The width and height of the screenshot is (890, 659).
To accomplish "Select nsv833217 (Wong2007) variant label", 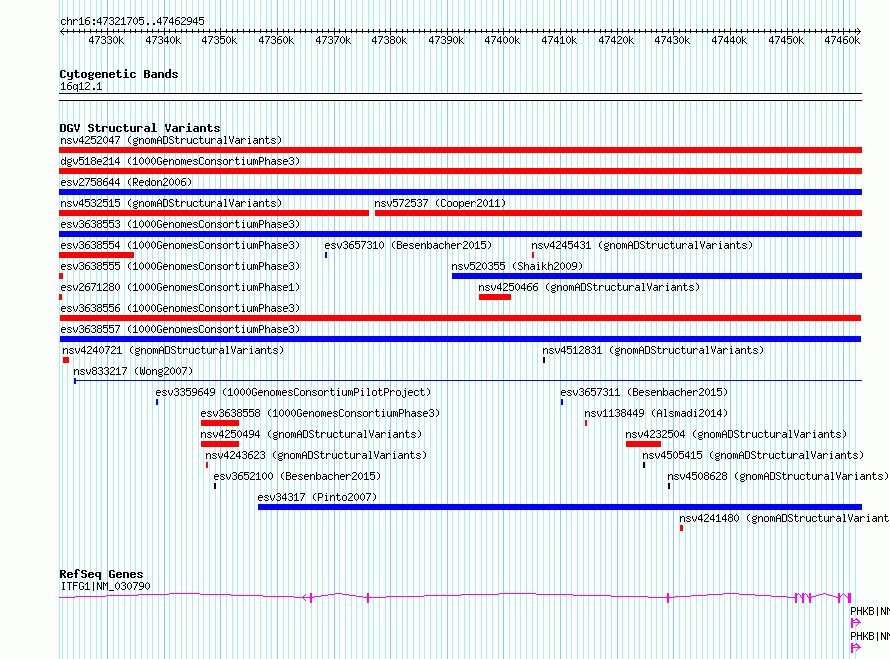I will coord(133,371).
